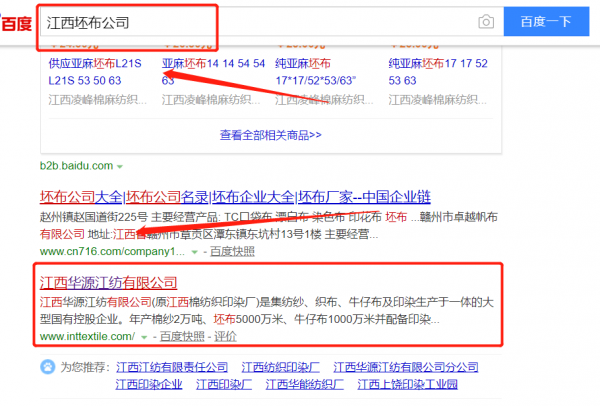Click 评价 link under 江西华源江纺 result
Screen dimensions: 600x406
[225, 337]
